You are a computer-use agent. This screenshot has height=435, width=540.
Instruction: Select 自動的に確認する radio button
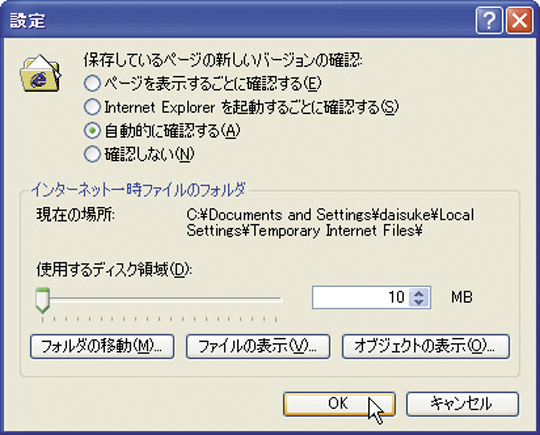coord(92,131)
